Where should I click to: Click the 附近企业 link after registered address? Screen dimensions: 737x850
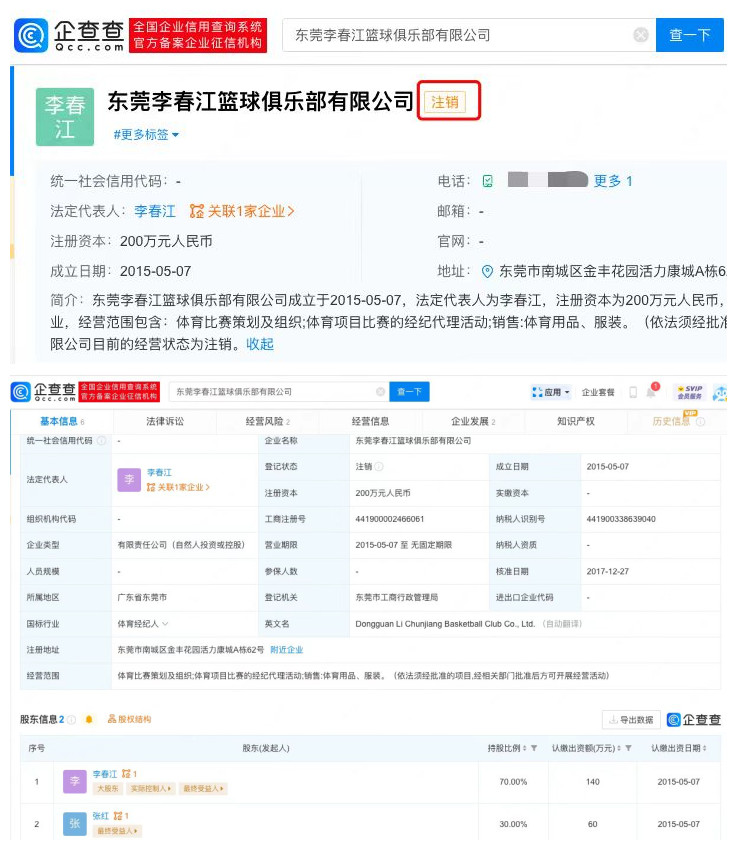click(x=287, y=650)
